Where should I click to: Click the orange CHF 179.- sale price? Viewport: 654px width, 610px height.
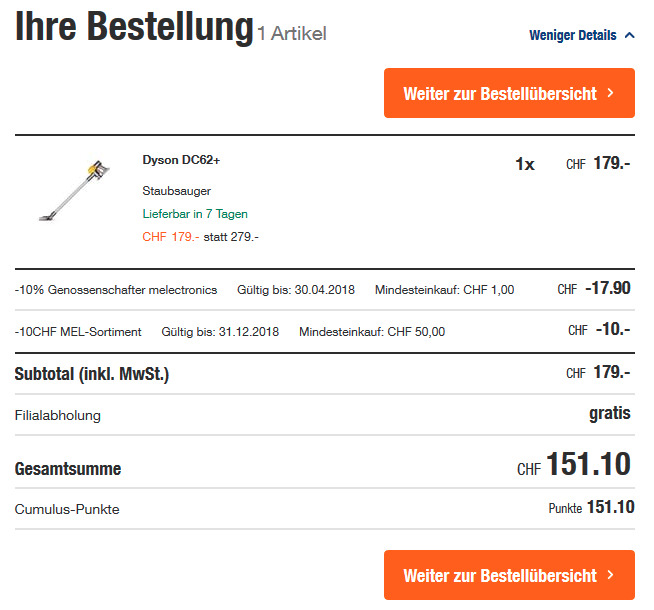(x=170, y=236)
